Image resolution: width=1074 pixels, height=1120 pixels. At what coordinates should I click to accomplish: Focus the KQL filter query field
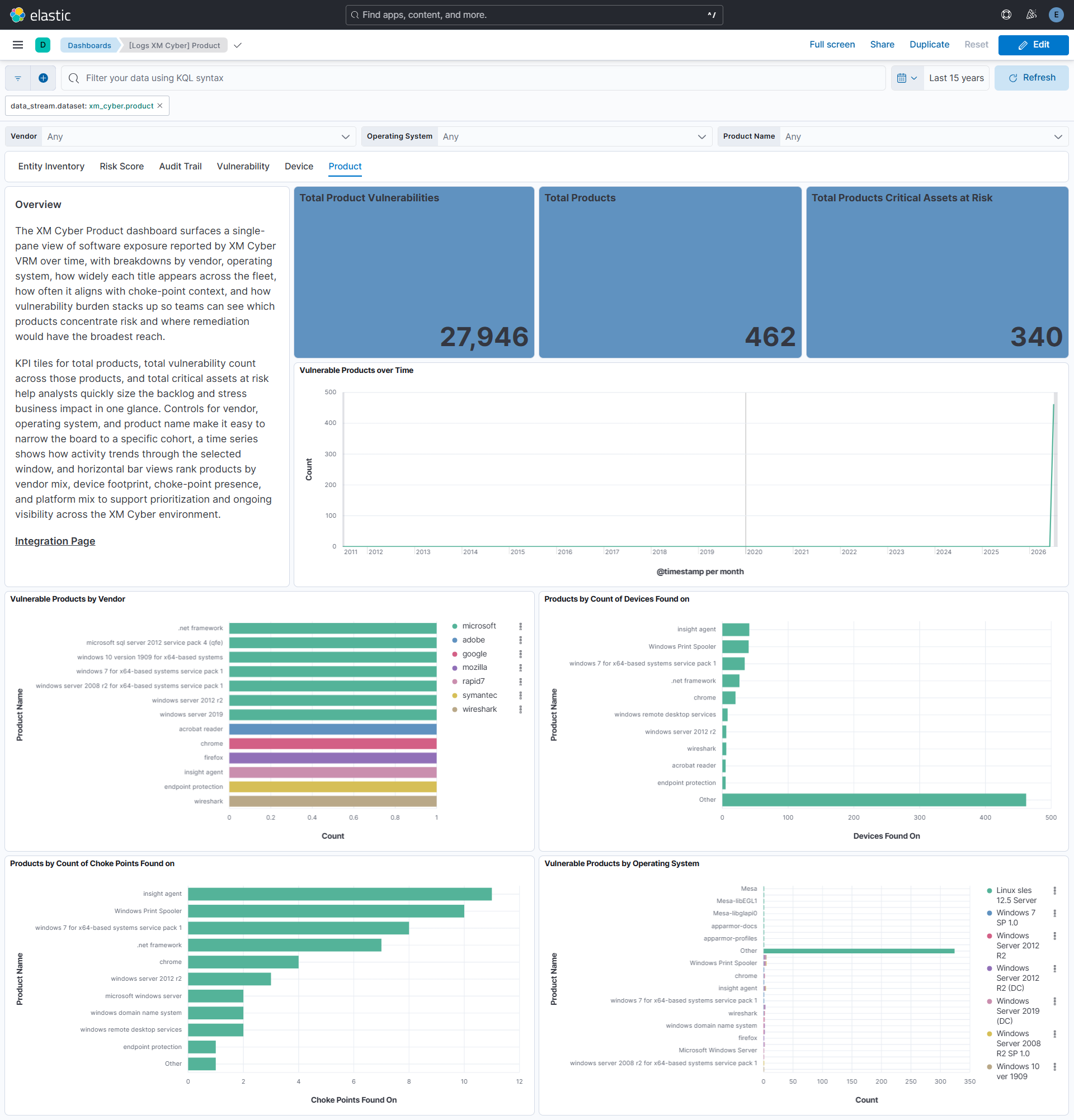[x=473, y=78]
